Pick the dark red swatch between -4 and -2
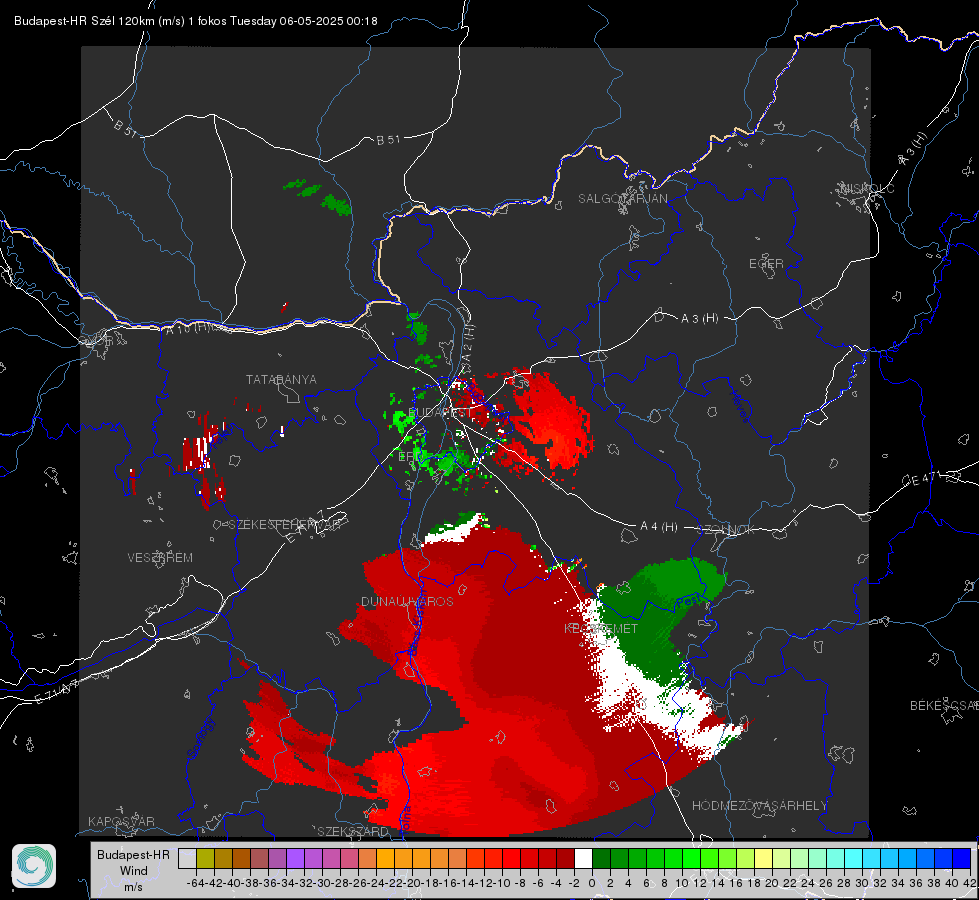This screenshot has width=979, height=900. [565, 858]
